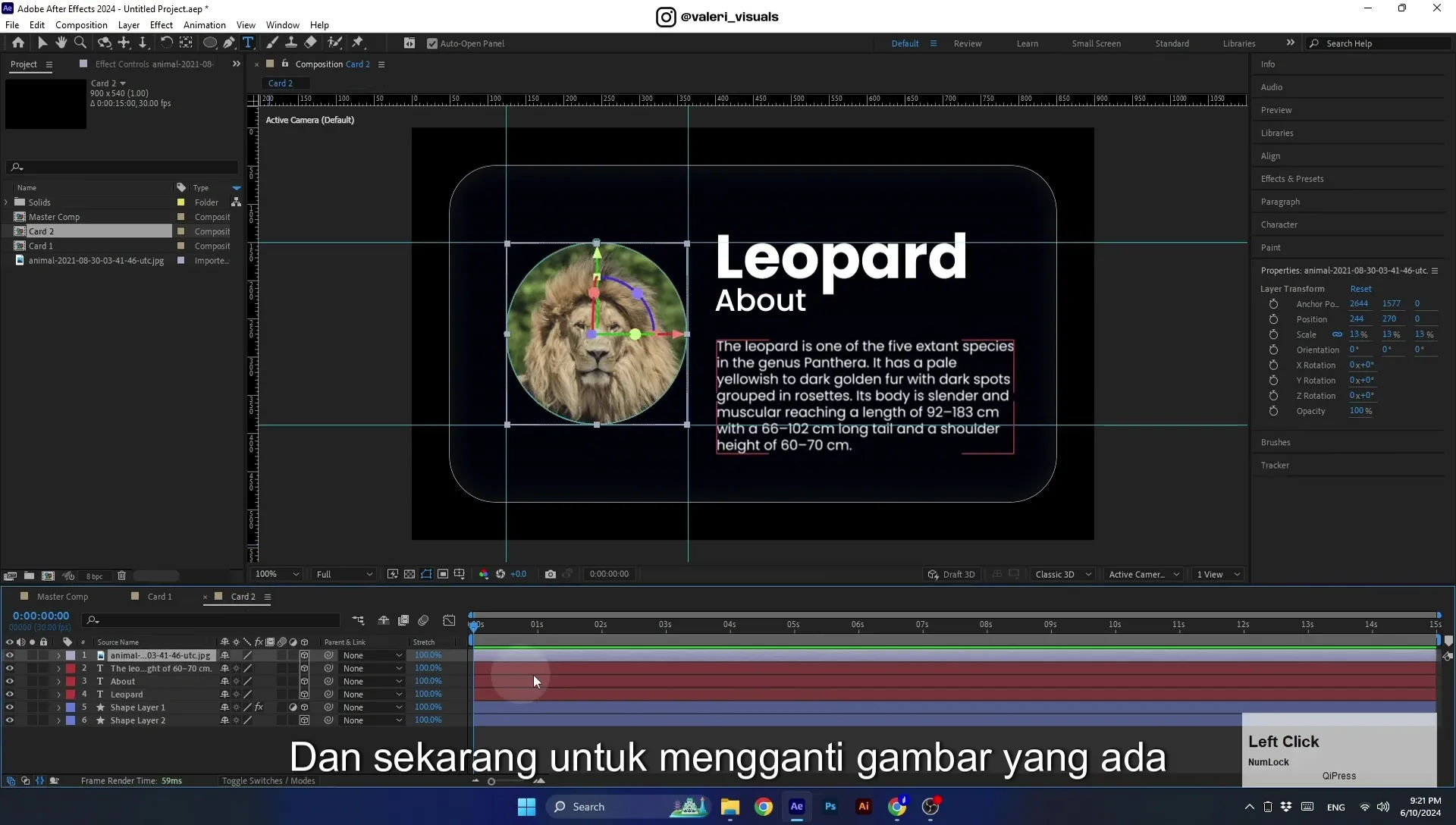Screen dimensions: 1456x825
Task: Toggle scale constrain proportions link
Action: coord(1337,334)
